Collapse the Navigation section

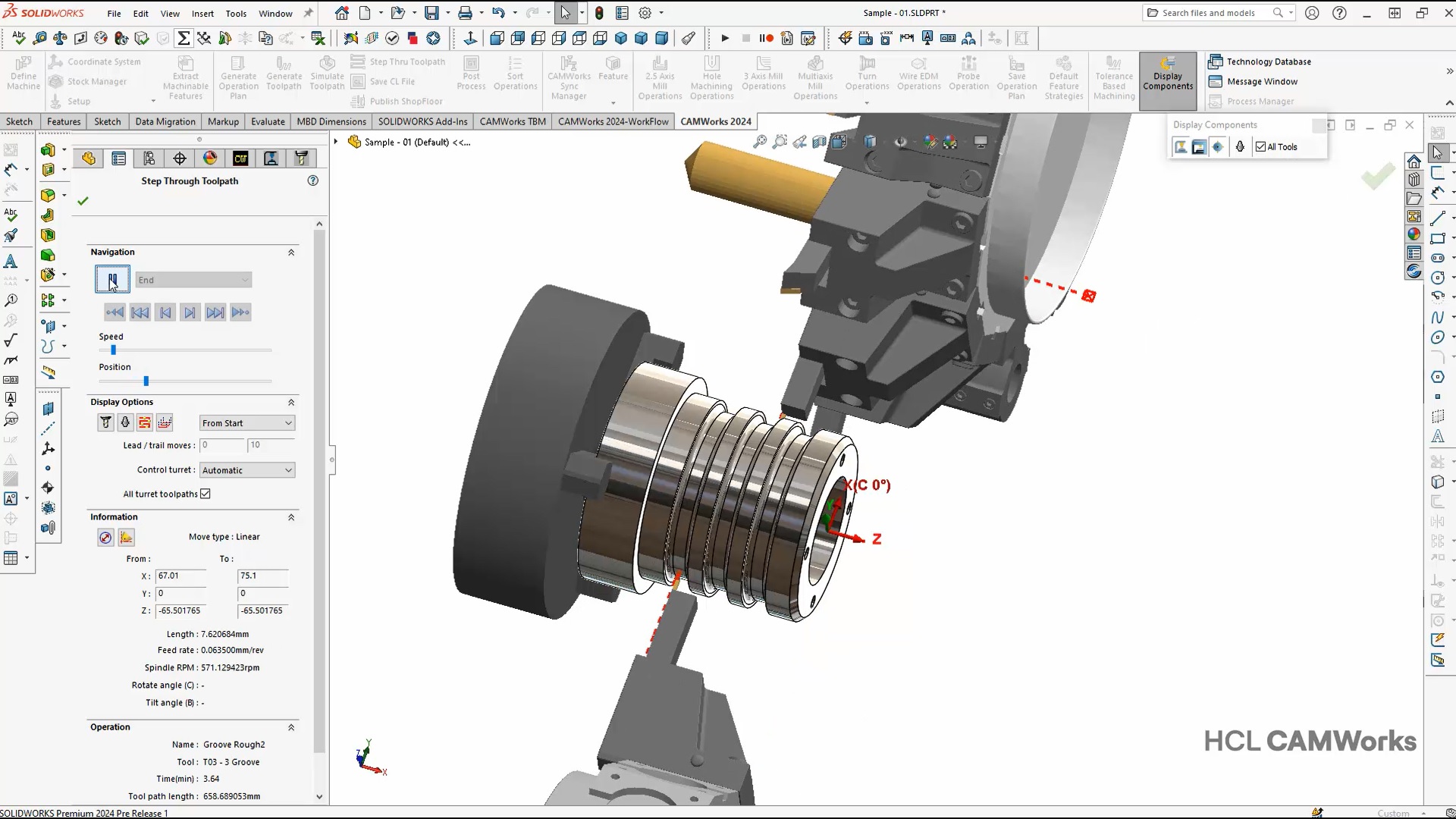point(291,253)
